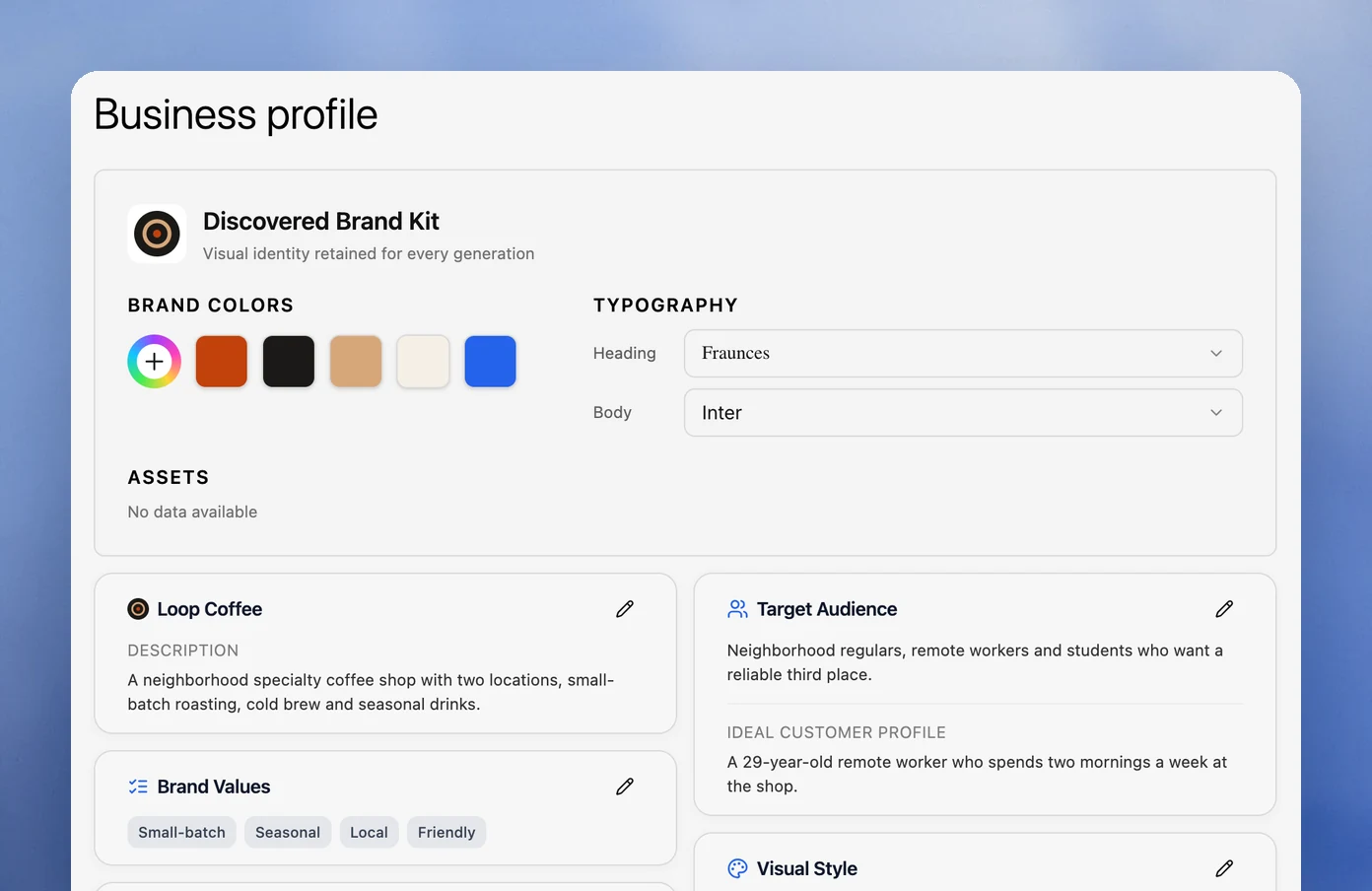This screenshot has width=1372, height=891.
Task: Click the Target Audience people icon
Action: (x=737, y=609)
